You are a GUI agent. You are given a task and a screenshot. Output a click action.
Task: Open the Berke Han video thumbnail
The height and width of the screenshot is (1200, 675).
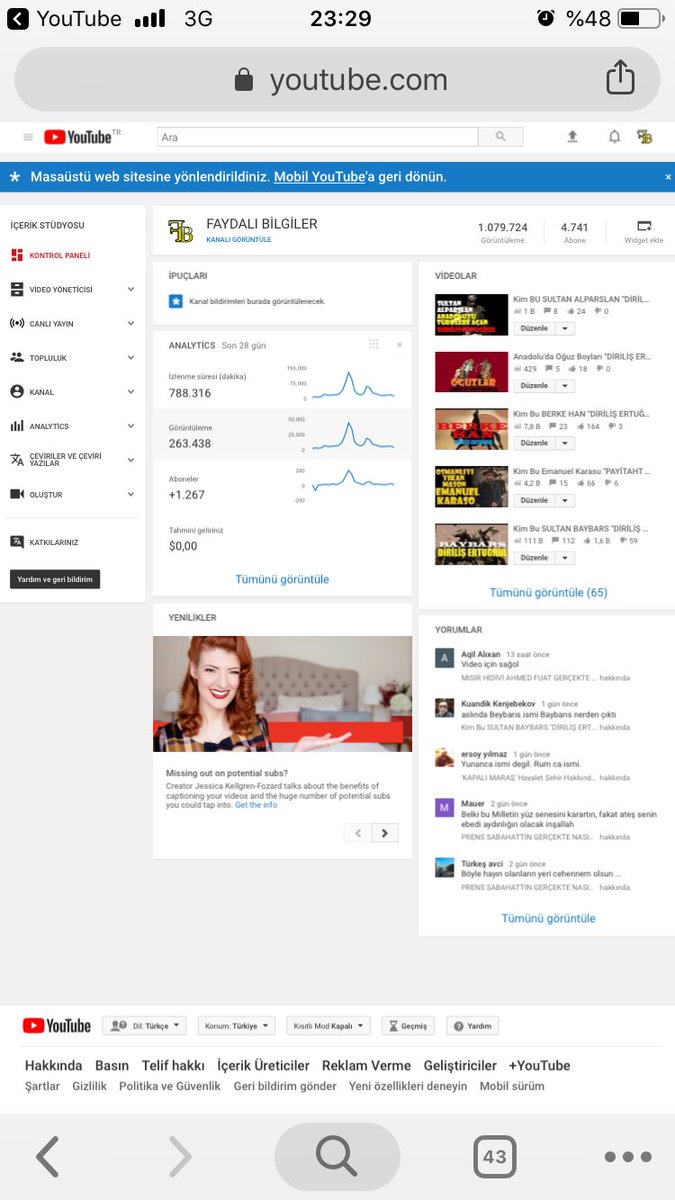pyautogui.click(x=472, y=429)
